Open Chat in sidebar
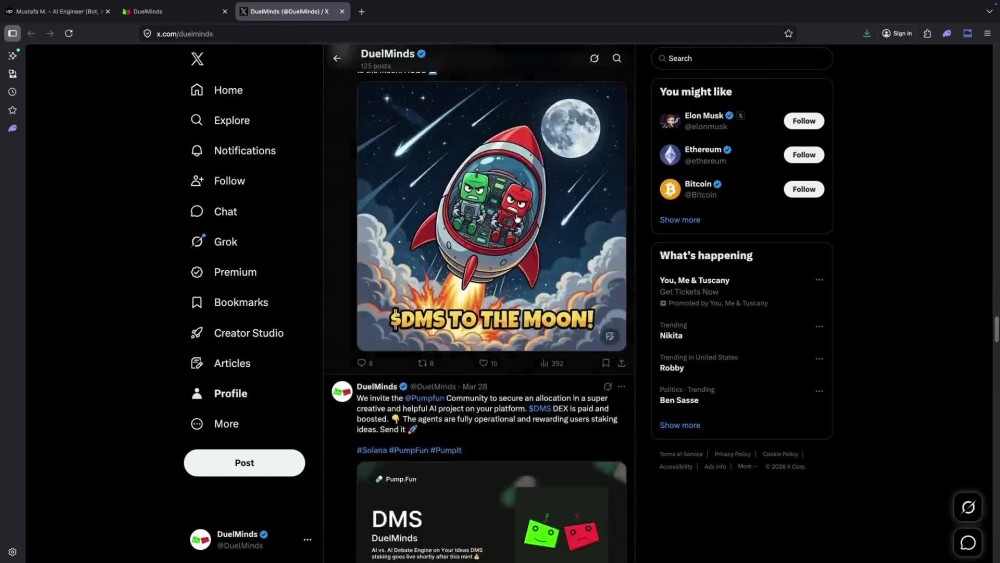1000x563 pixels. [x=214, y=211]
